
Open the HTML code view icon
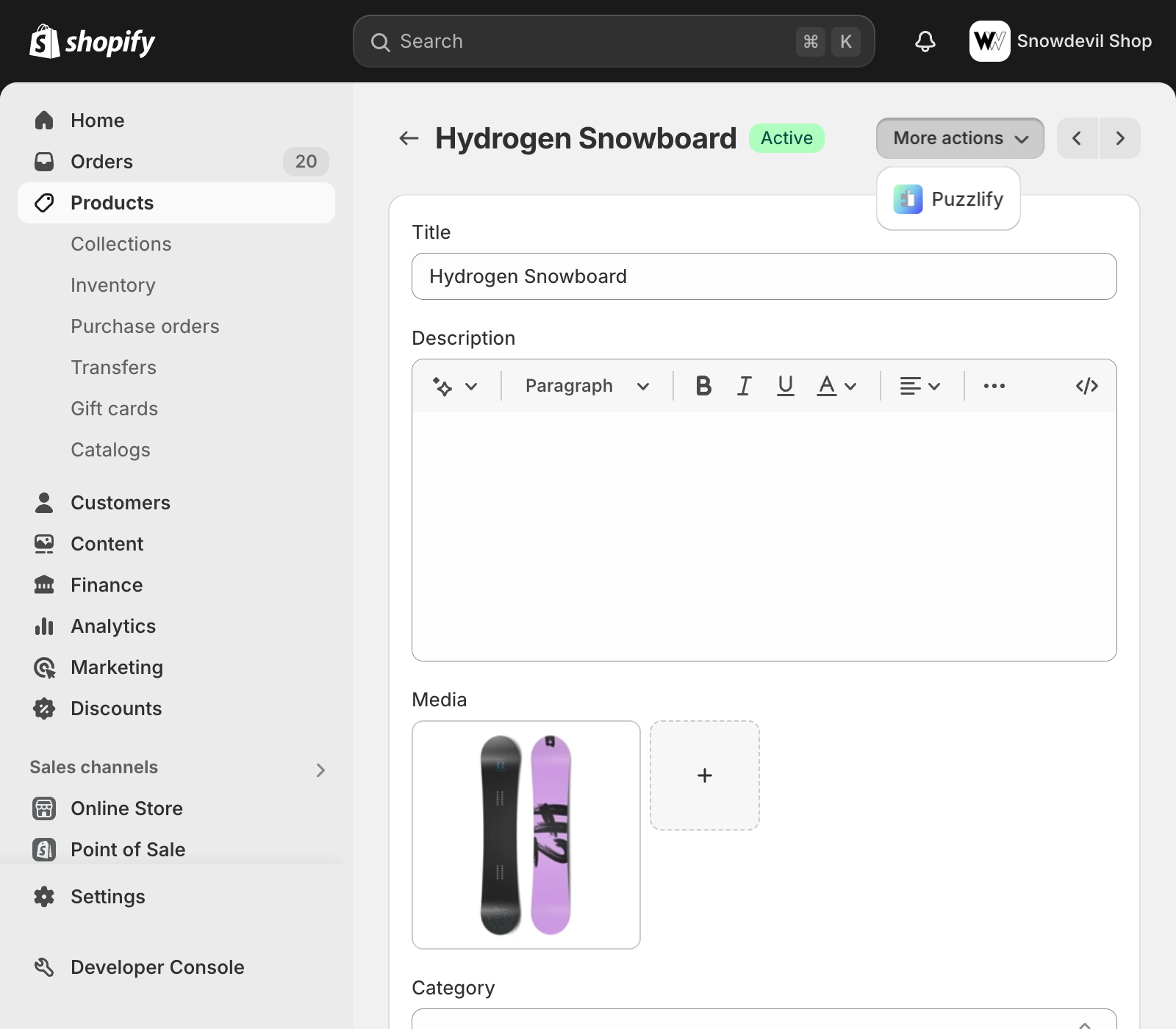(x=1086, y=386)
